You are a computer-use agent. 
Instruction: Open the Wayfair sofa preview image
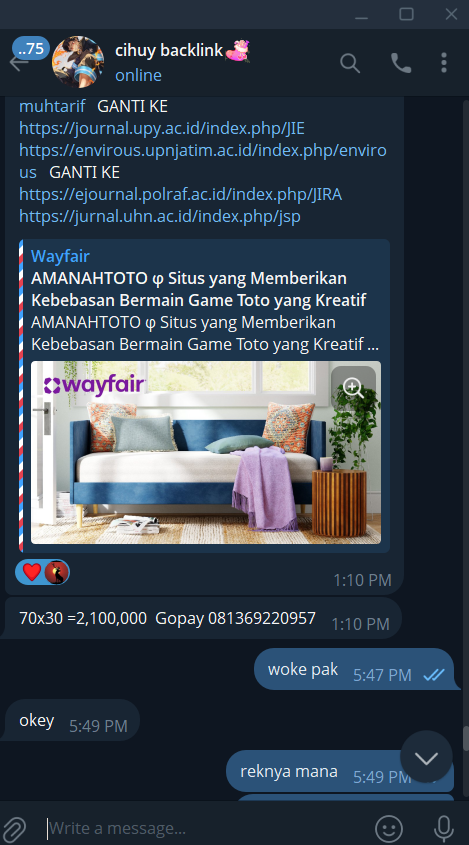[x=206, y=453]
